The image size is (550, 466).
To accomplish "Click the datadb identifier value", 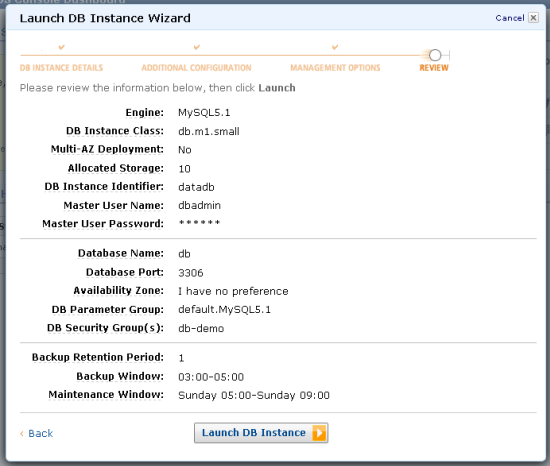I will pyautogui.click(x=196, y=187).
